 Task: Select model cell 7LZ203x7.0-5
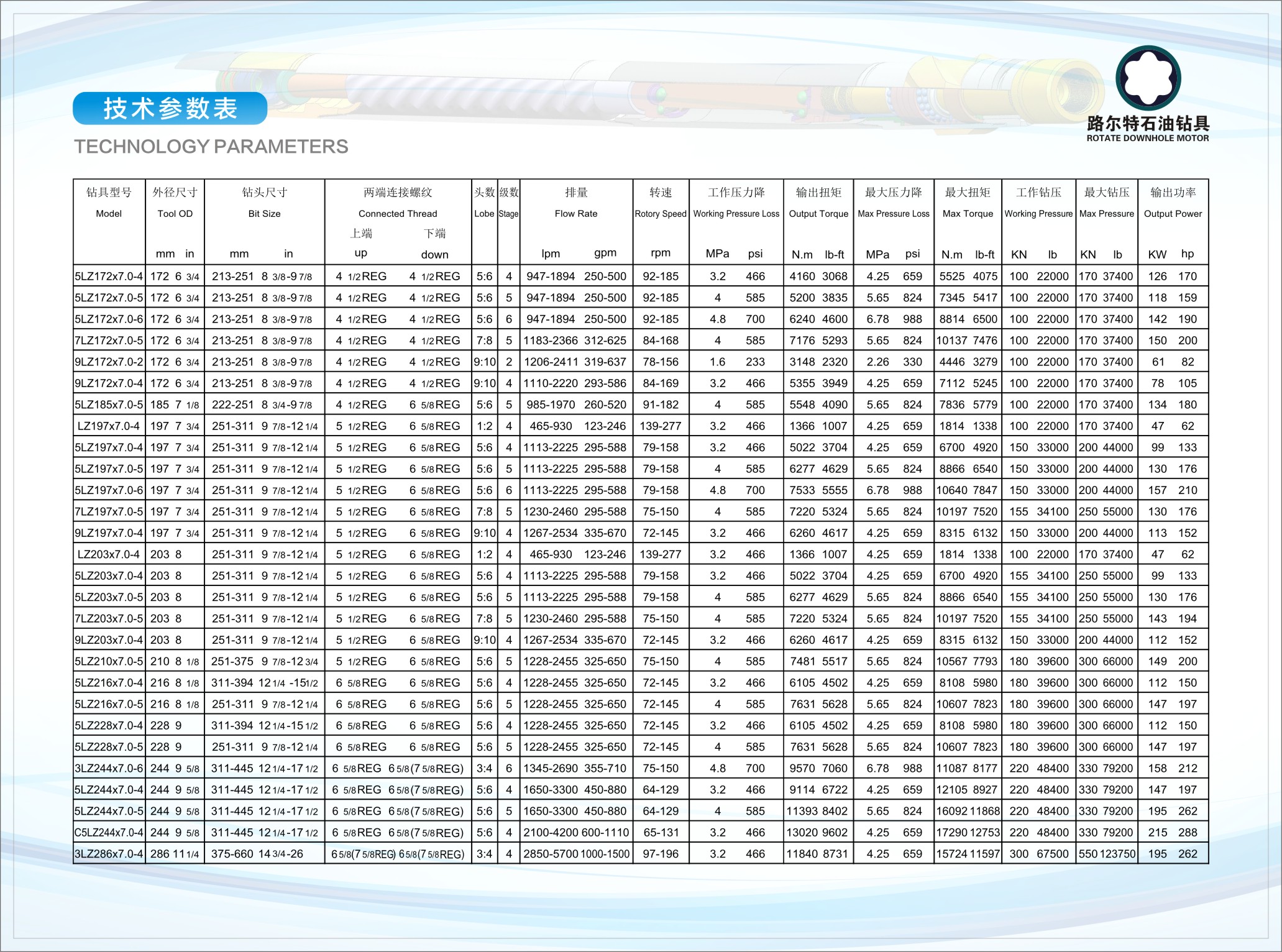tap(109, 618)
